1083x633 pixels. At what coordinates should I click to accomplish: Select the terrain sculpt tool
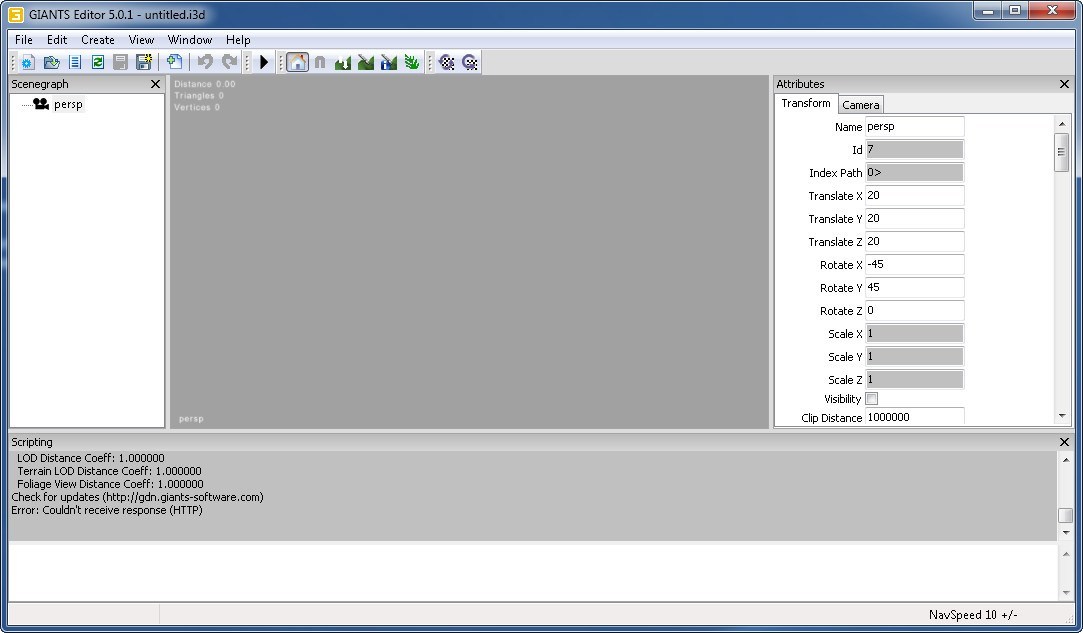343,62
